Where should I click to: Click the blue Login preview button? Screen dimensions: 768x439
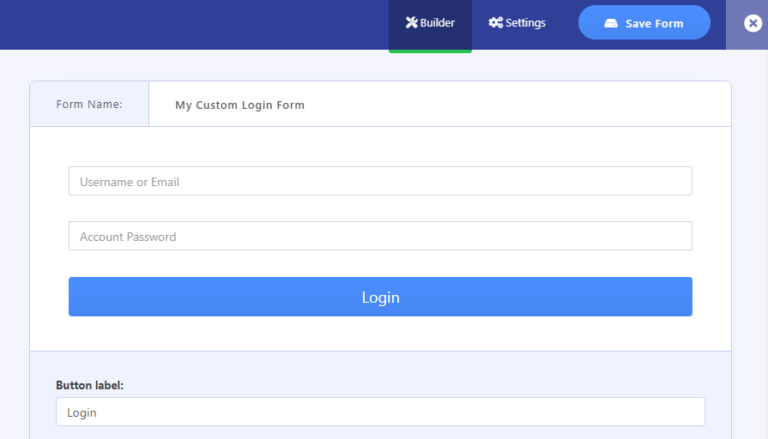tap(380, 297)
